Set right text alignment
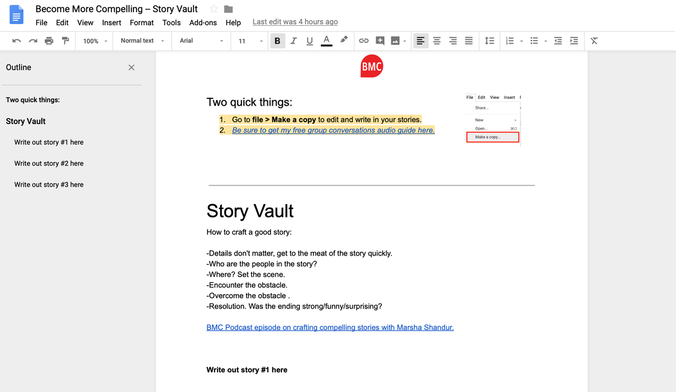Screen dimensions: 676x392 (x=453, y=41)
